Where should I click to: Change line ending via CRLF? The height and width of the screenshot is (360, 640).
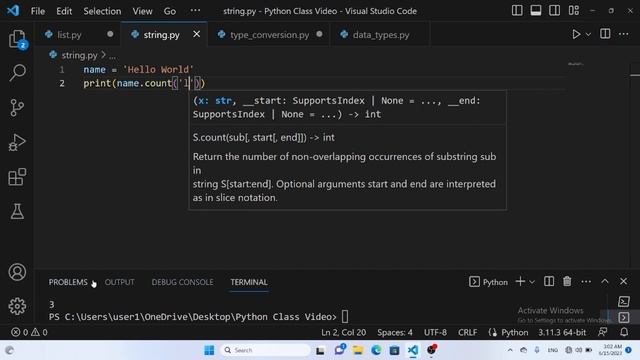(467, 332)
